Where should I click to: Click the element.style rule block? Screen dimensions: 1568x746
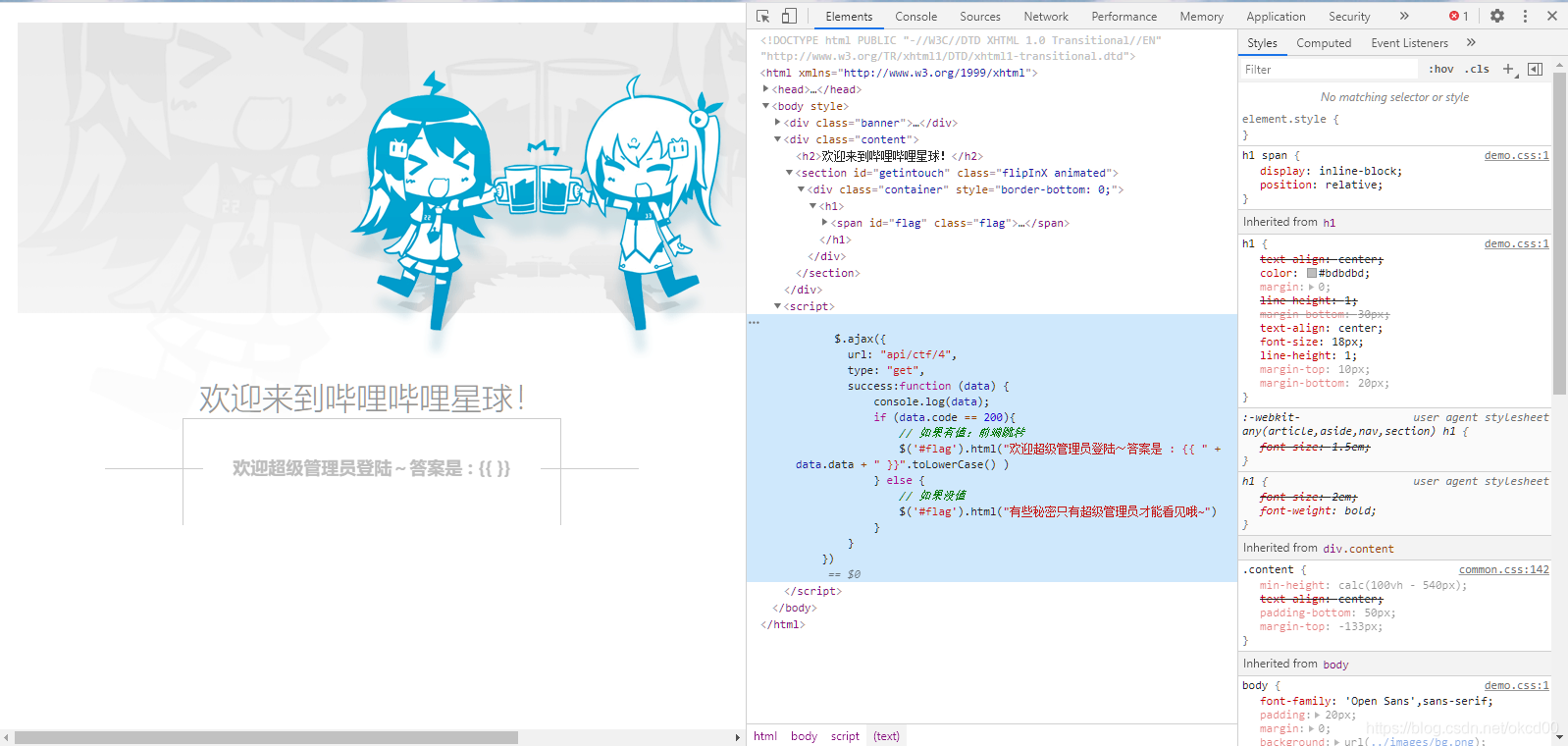coord(1394,127)
